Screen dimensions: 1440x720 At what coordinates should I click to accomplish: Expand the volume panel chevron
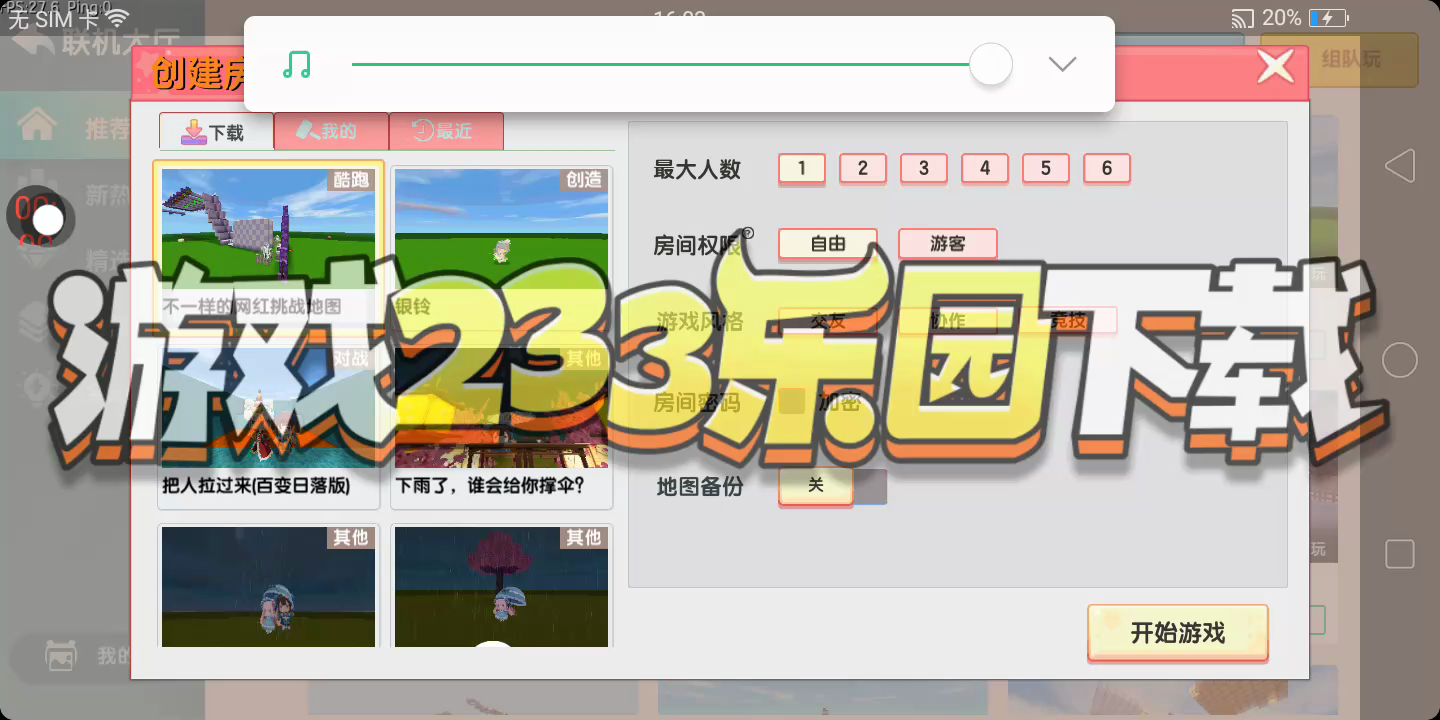[1061, 65]
